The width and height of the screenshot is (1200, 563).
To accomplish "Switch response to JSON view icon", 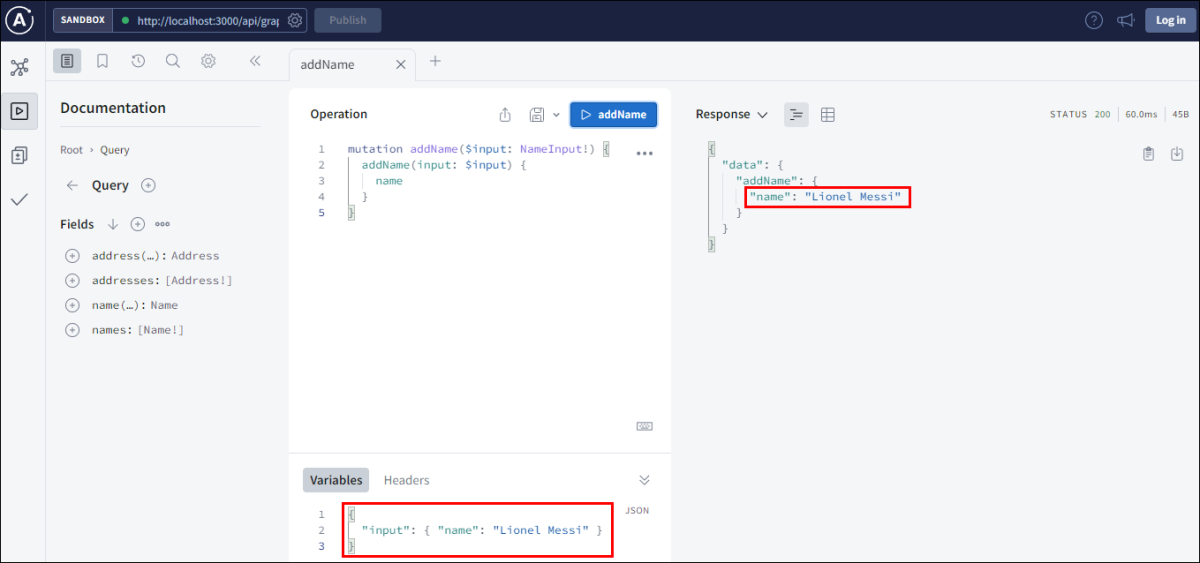I will pos(796,114).
